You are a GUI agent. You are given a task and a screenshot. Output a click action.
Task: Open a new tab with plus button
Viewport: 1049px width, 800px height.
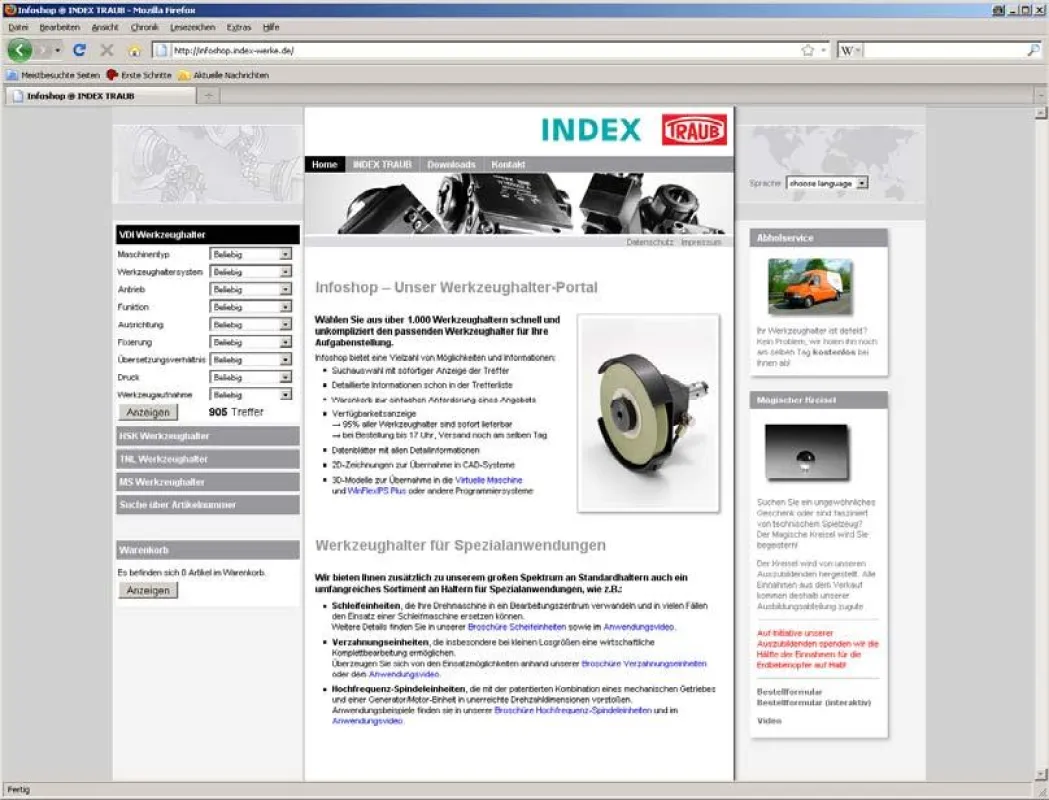[x=209, y=96]
